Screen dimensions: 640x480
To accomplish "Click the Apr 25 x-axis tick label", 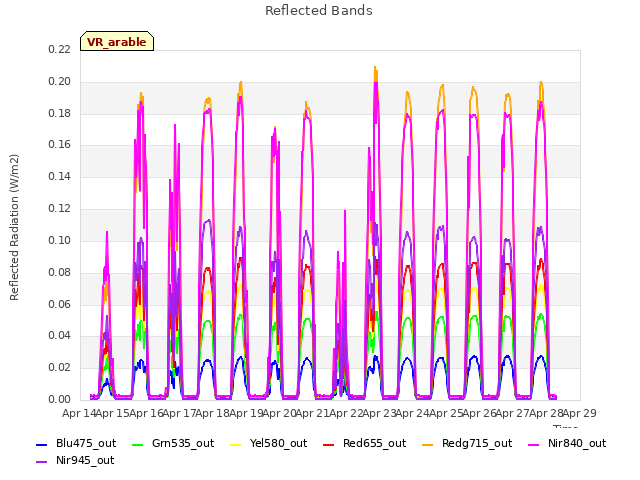I will [x=446, y=413].
